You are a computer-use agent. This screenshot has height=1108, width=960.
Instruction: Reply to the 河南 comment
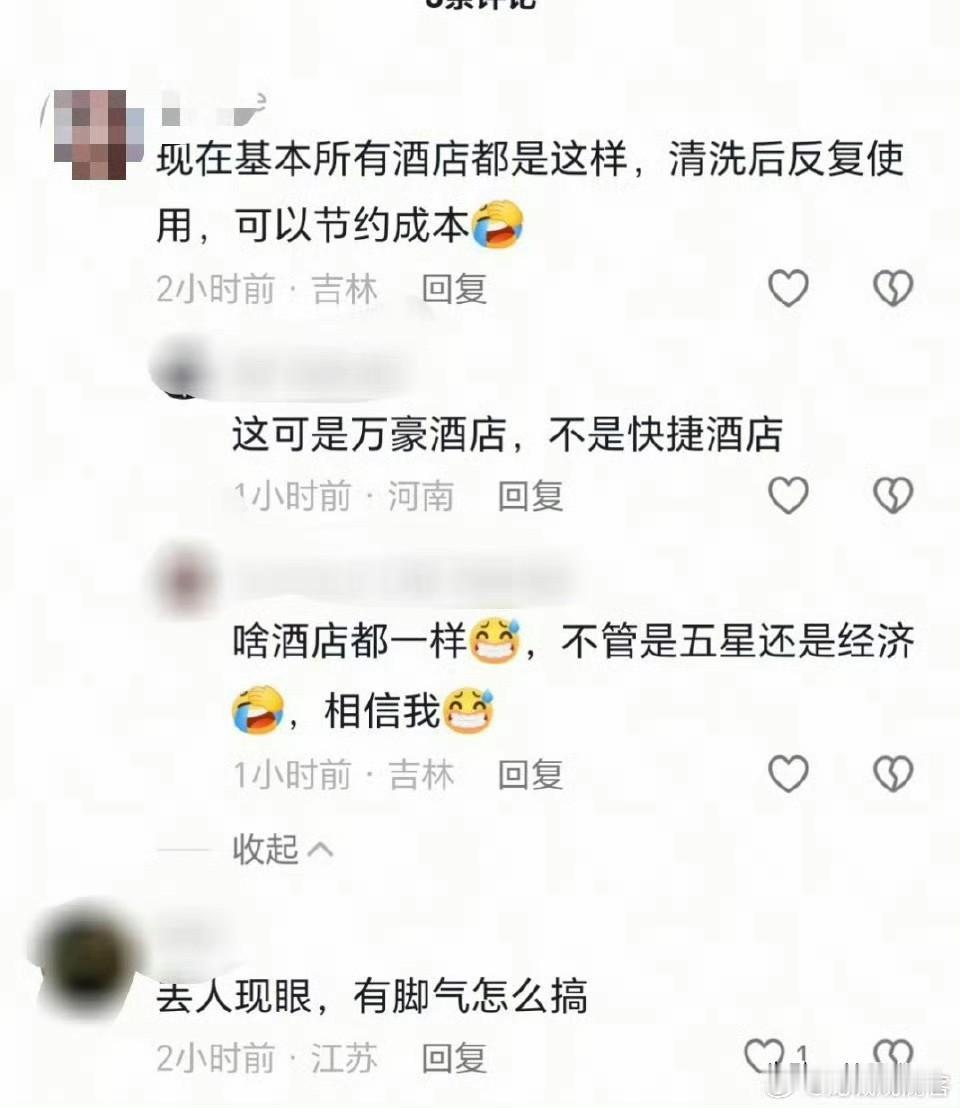[x=531, y=495]
